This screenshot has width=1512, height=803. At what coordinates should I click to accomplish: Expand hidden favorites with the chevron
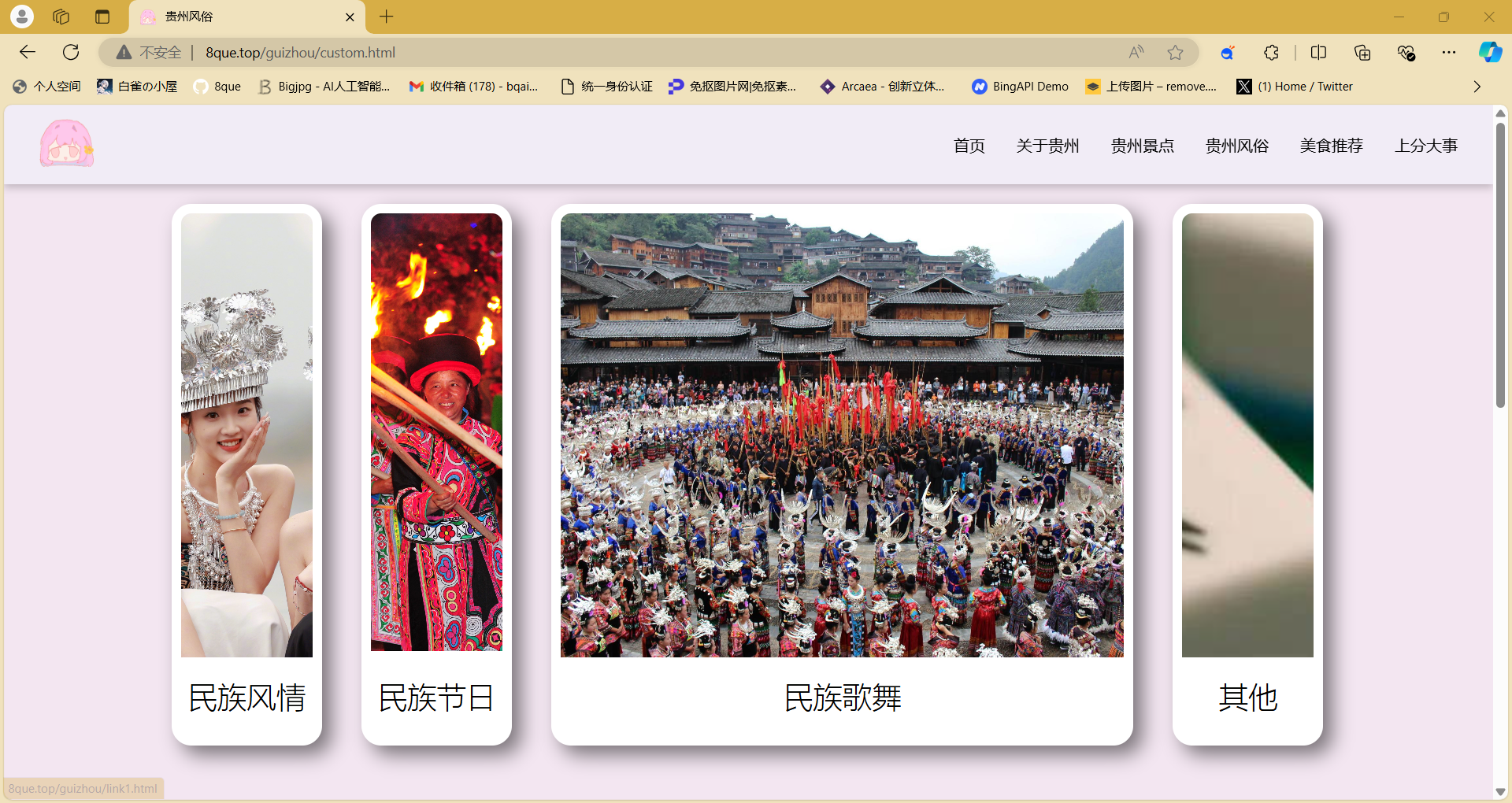1477,87
